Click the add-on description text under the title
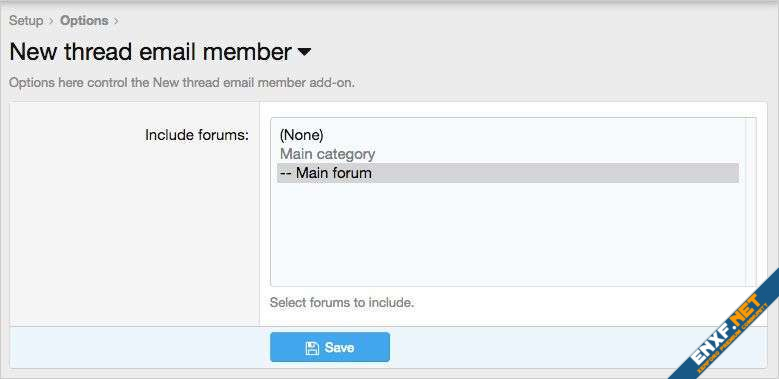Viewport: 779px width, 379px height. coord(182,82)
